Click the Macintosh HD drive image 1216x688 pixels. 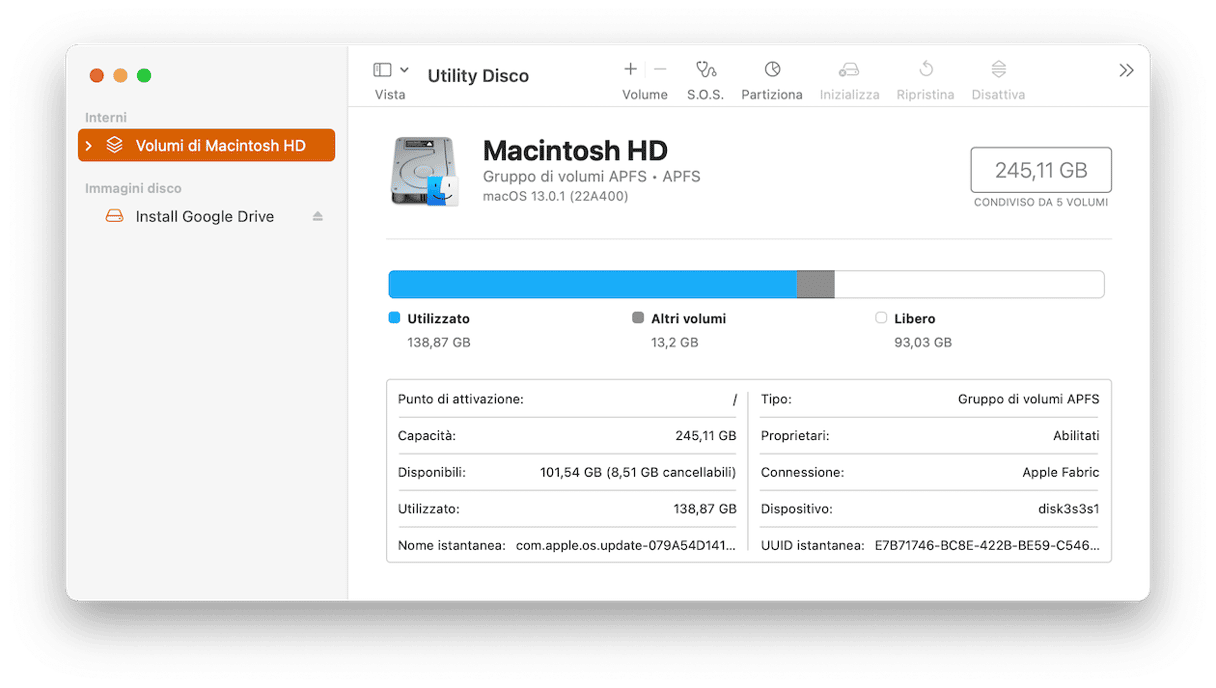[x=424, y=171]
